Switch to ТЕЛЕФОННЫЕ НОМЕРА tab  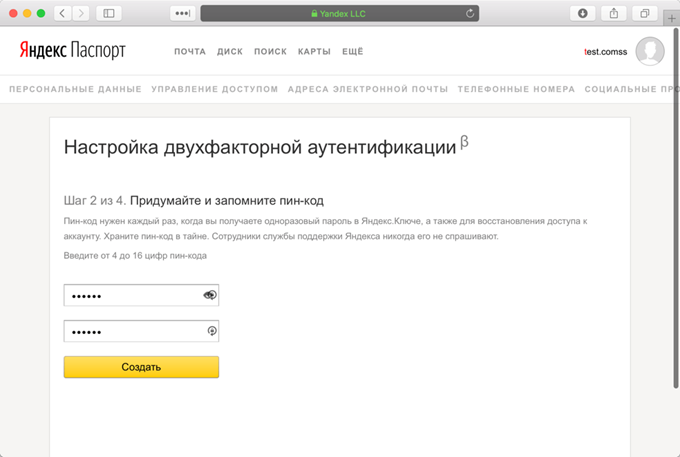point(516,89)
